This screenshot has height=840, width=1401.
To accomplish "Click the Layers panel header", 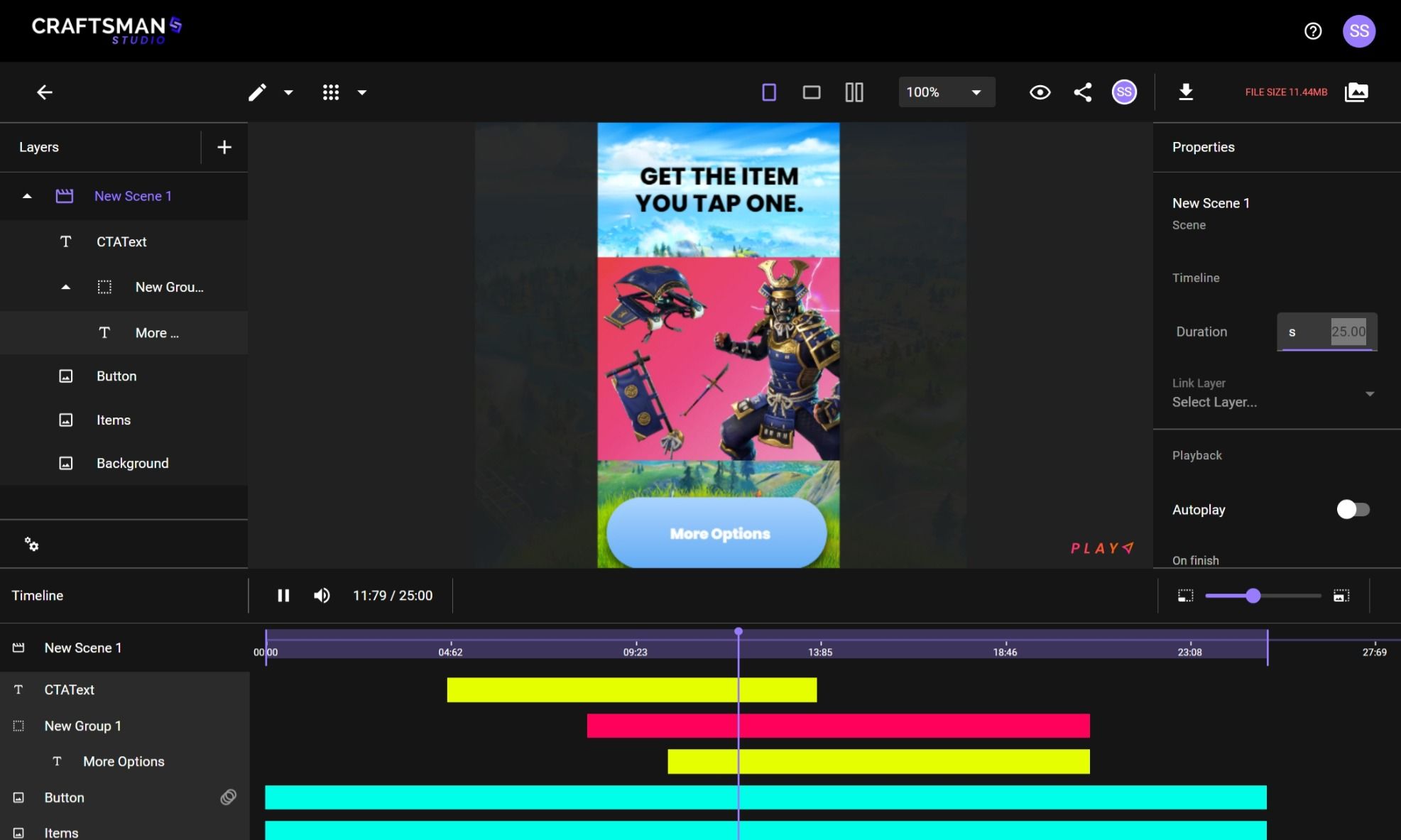I will 39,147.
